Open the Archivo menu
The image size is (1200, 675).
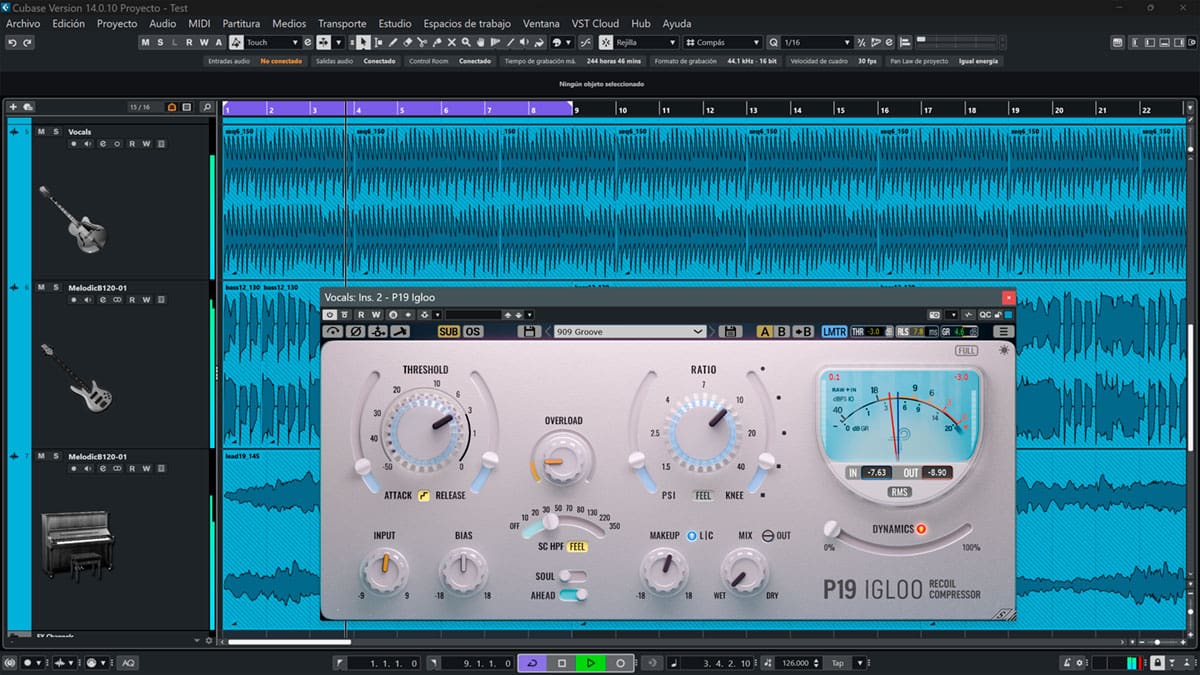tap(23, 23)
